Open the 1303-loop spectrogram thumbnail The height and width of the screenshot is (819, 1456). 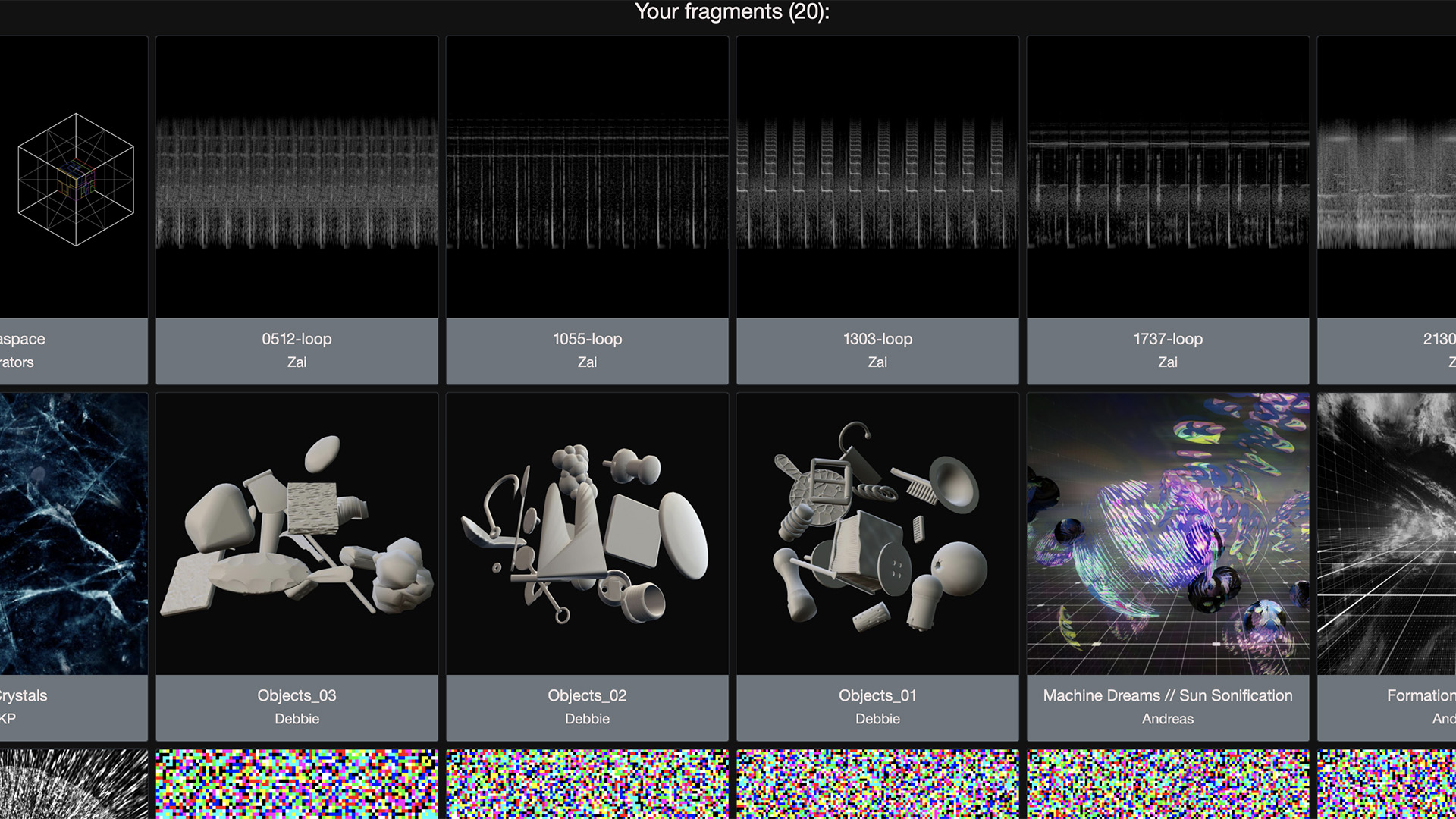[877, 177]
